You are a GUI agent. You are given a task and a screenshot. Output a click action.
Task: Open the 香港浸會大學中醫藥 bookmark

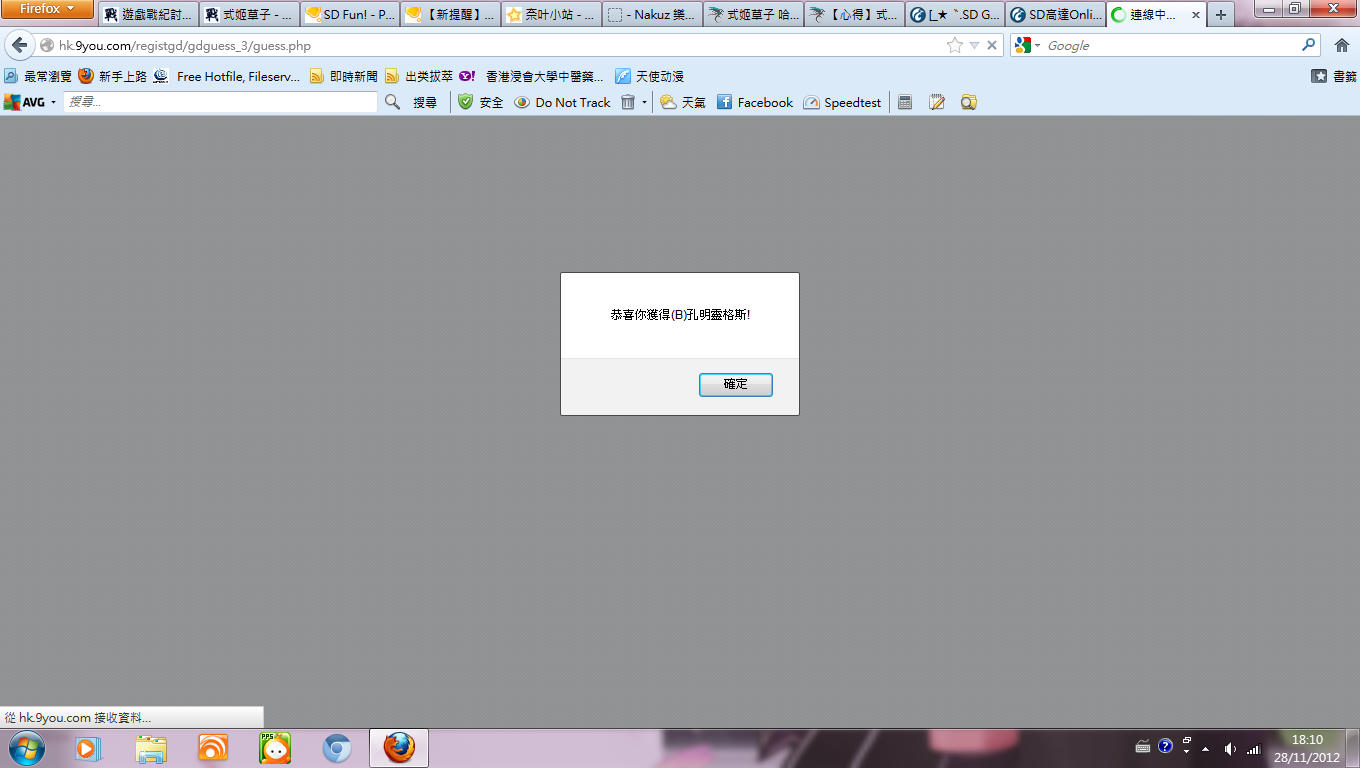click(x=544, y=76)
